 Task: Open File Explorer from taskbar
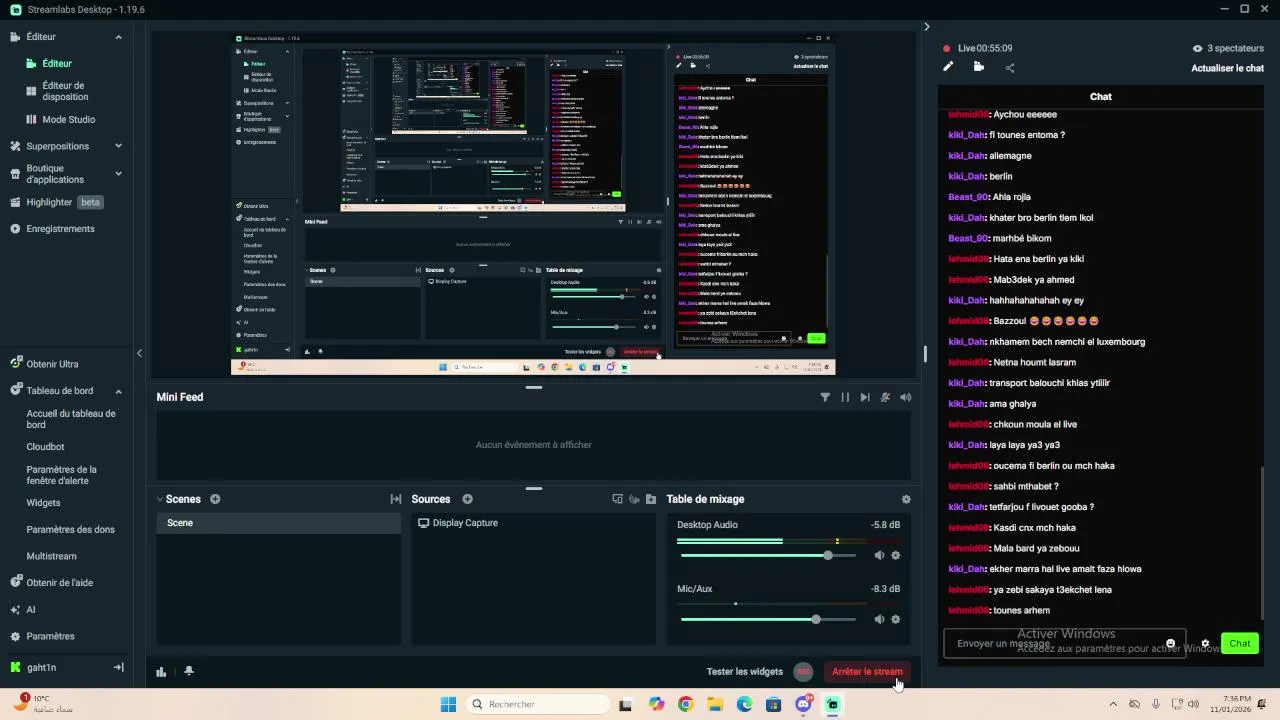[715, 704]
